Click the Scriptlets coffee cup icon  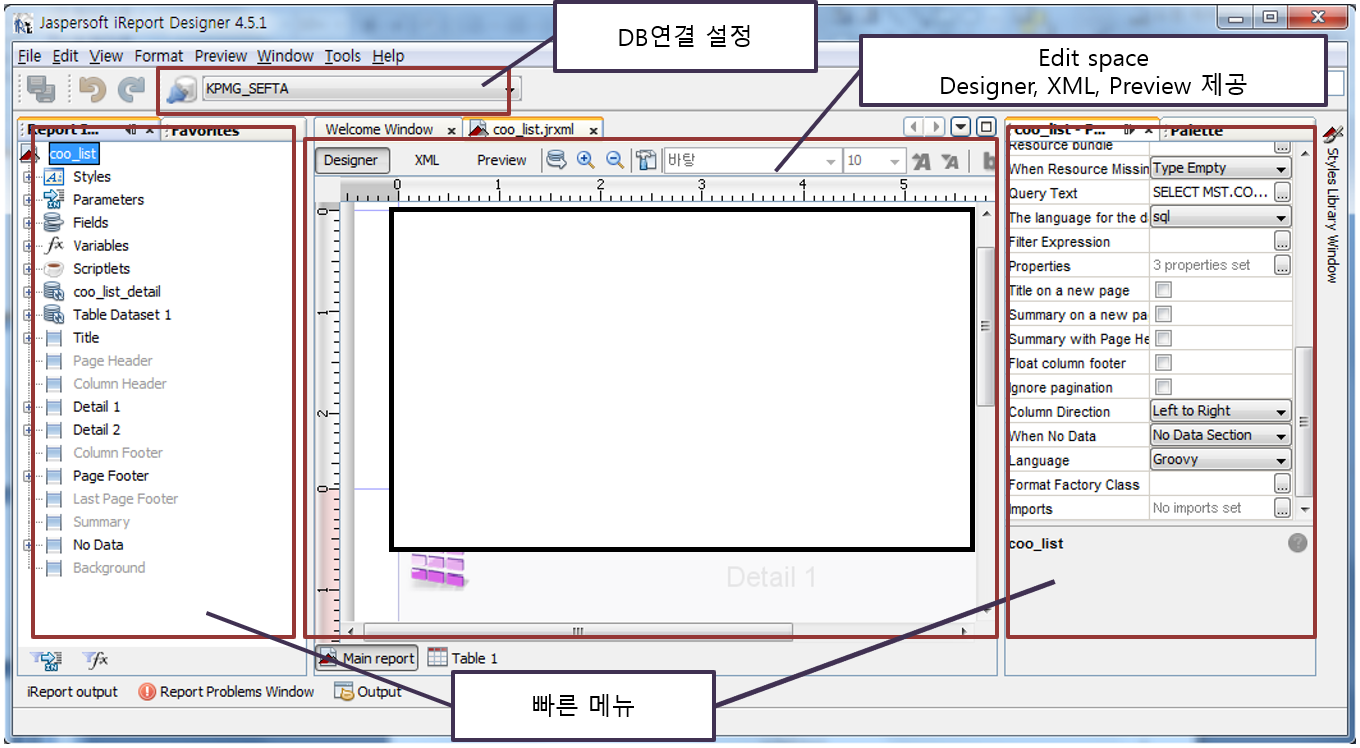54,269
